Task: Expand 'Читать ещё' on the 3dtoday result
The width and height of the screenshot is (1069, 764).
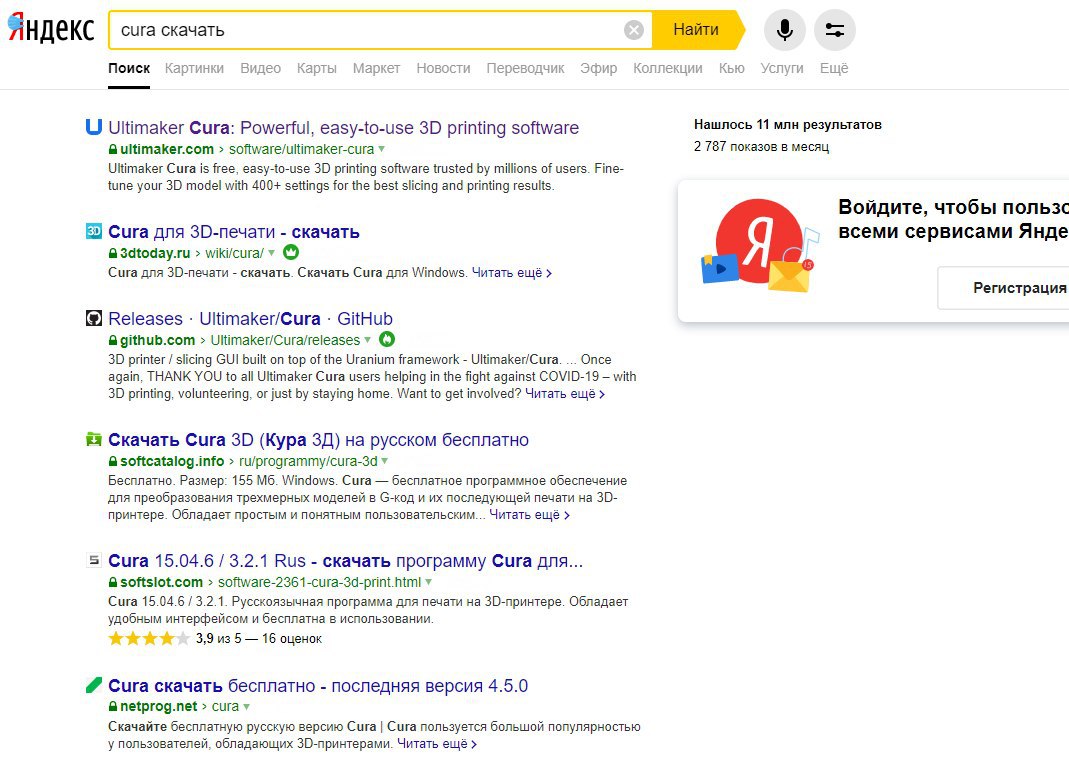Action: tap(511, 273)
